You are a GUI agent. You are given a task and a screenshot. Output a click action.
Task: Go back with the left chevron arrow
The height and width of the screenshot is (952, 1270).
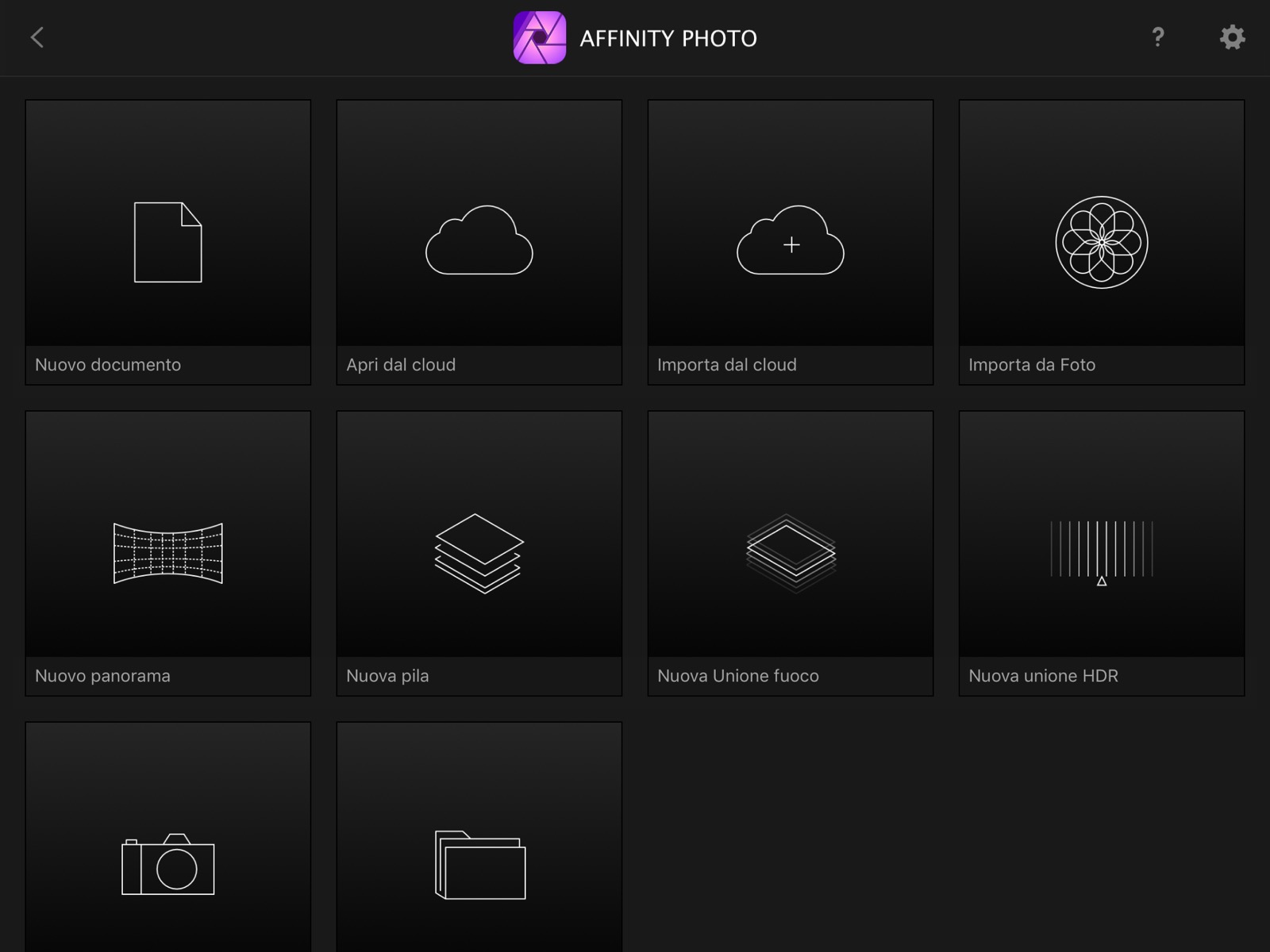(x=37, y=37)
